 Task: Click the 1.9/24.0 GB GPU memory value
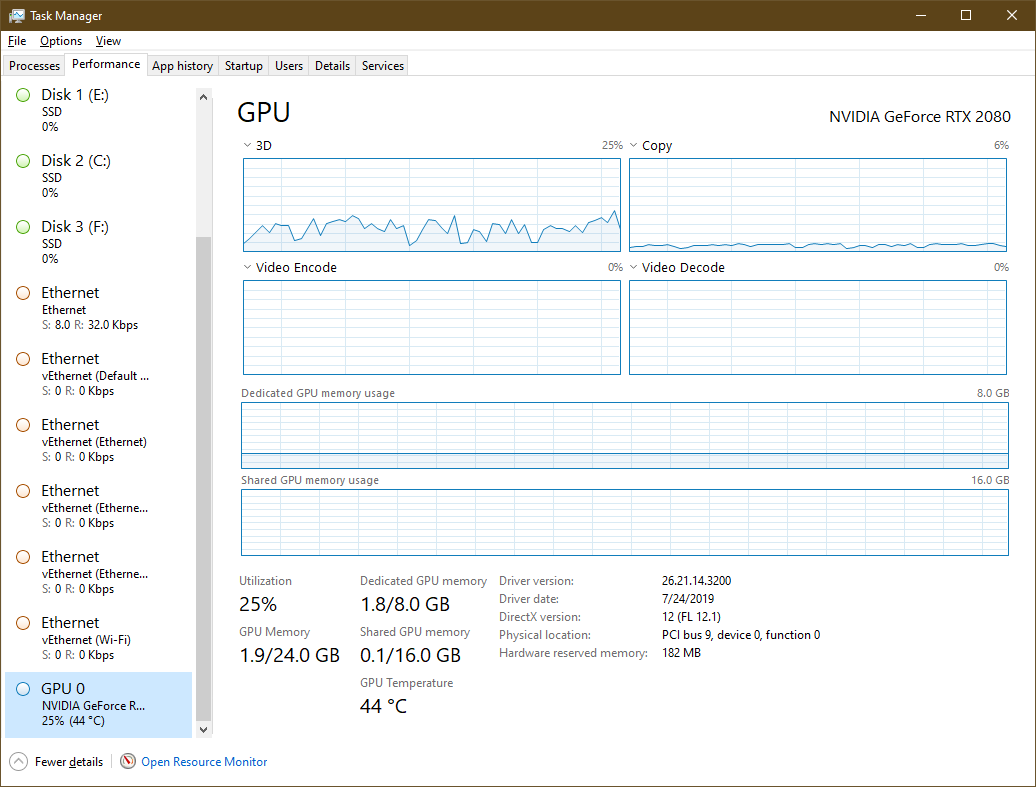coord(289,656)
